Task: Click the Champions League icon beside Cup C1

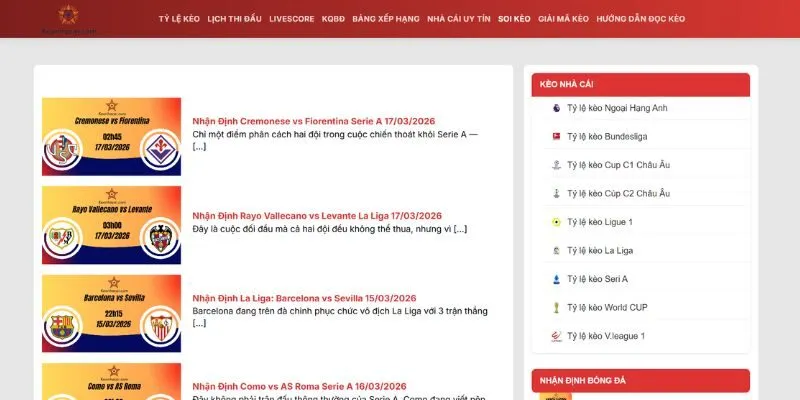Action: click(556, 165)
